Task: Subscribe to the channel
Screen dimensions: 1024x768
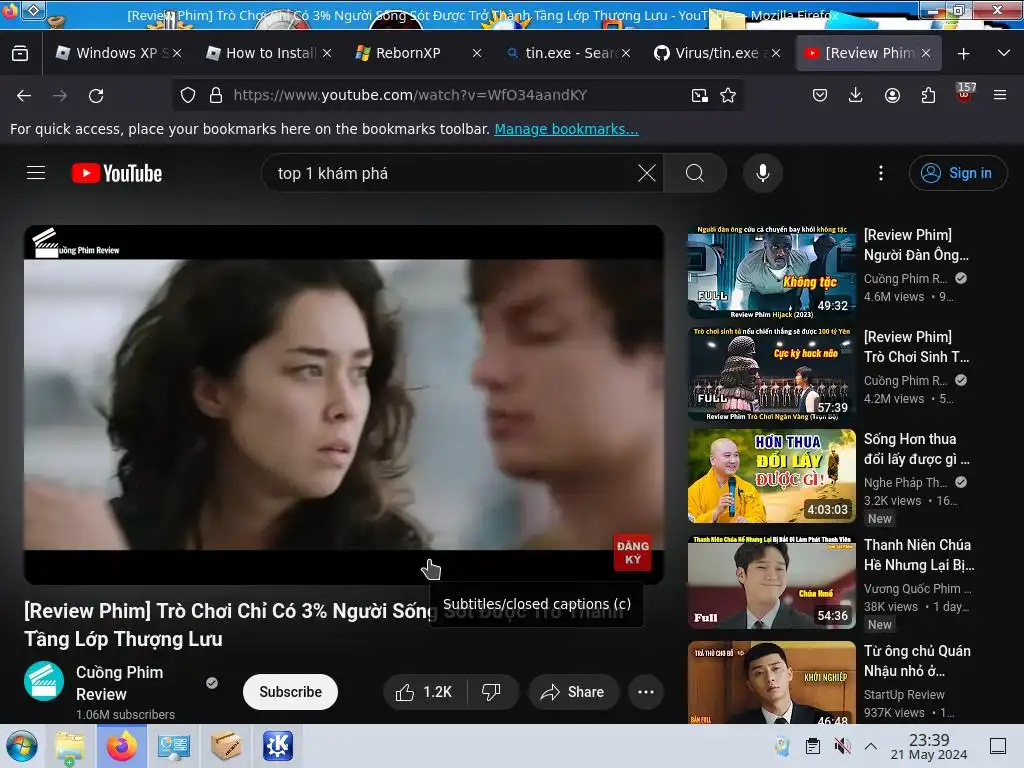Action: 290,692
